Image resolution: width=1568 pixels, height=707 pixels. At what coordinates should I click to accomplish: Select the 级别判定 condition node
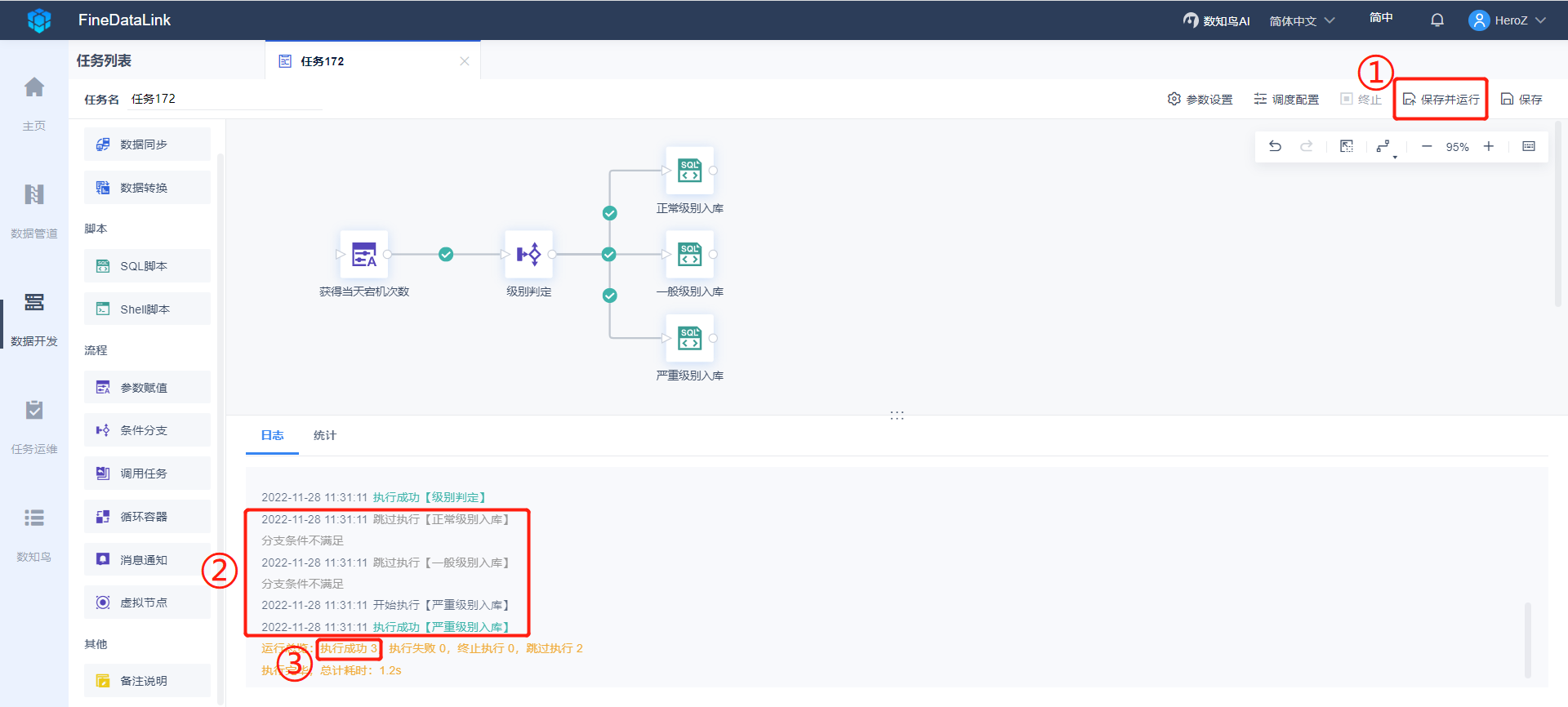coord(528,255)
